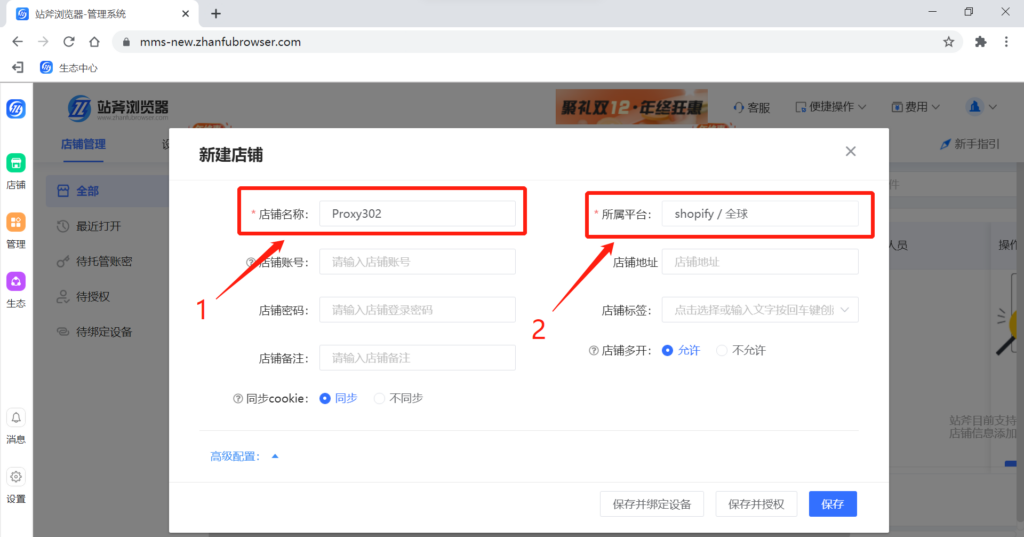Screen dimensions: 1024x537
Task: Open the 新手指引 guide
Action: coord(970,144)
